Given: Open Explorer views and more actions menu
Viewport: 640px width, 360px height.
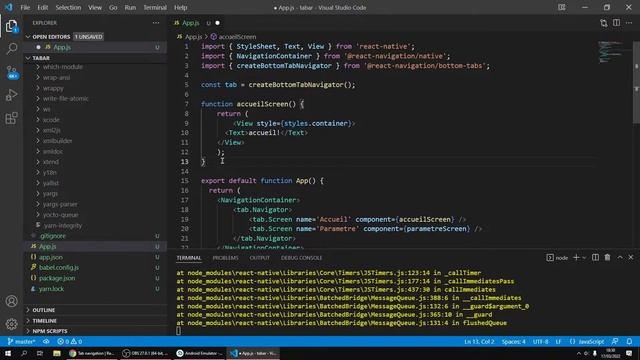Looking at the screenshot, I should coord(156,23).
